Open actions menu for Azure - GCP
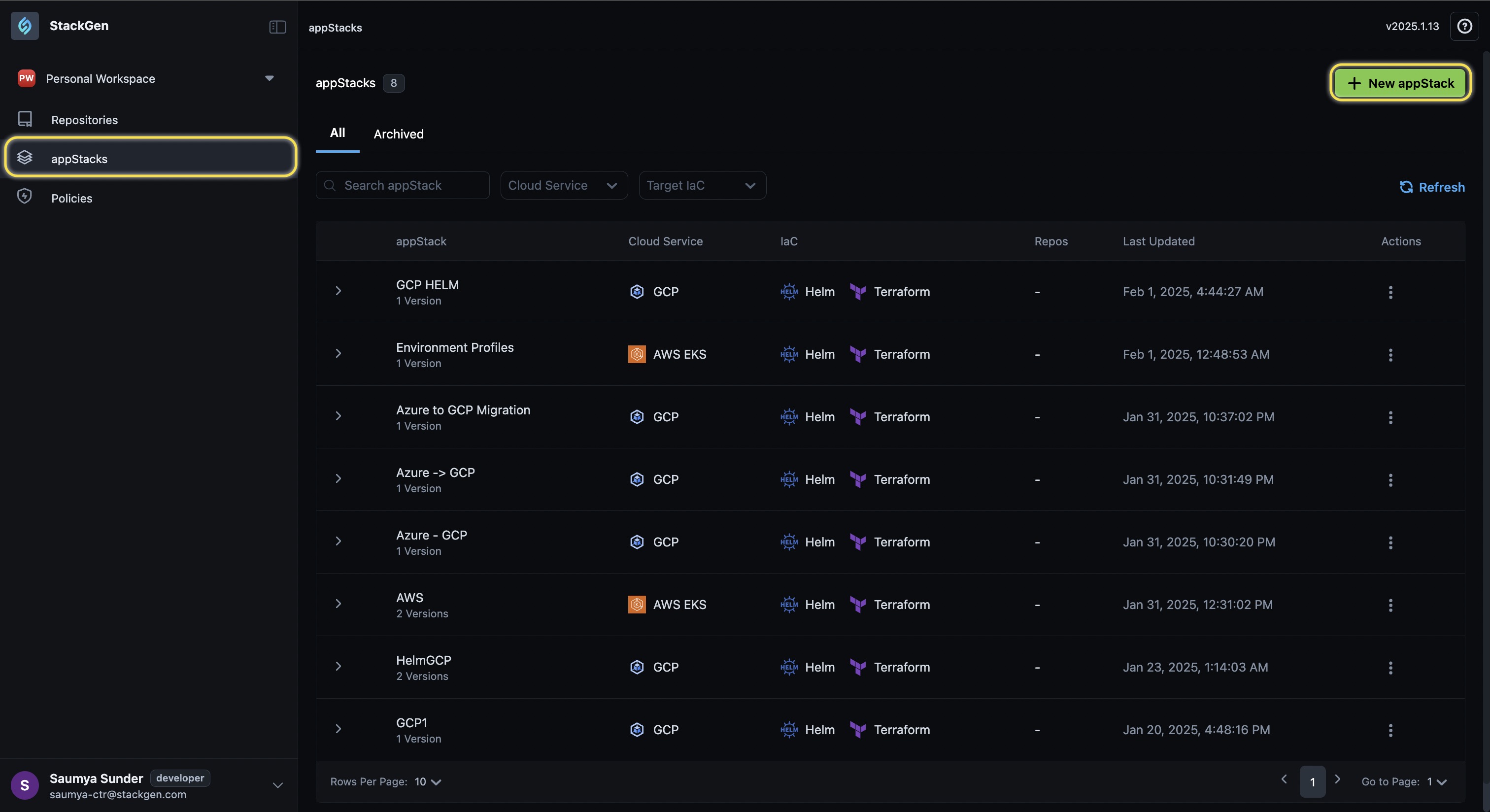This screenshot has height=812, width=1490. [x=1390, y=542]
